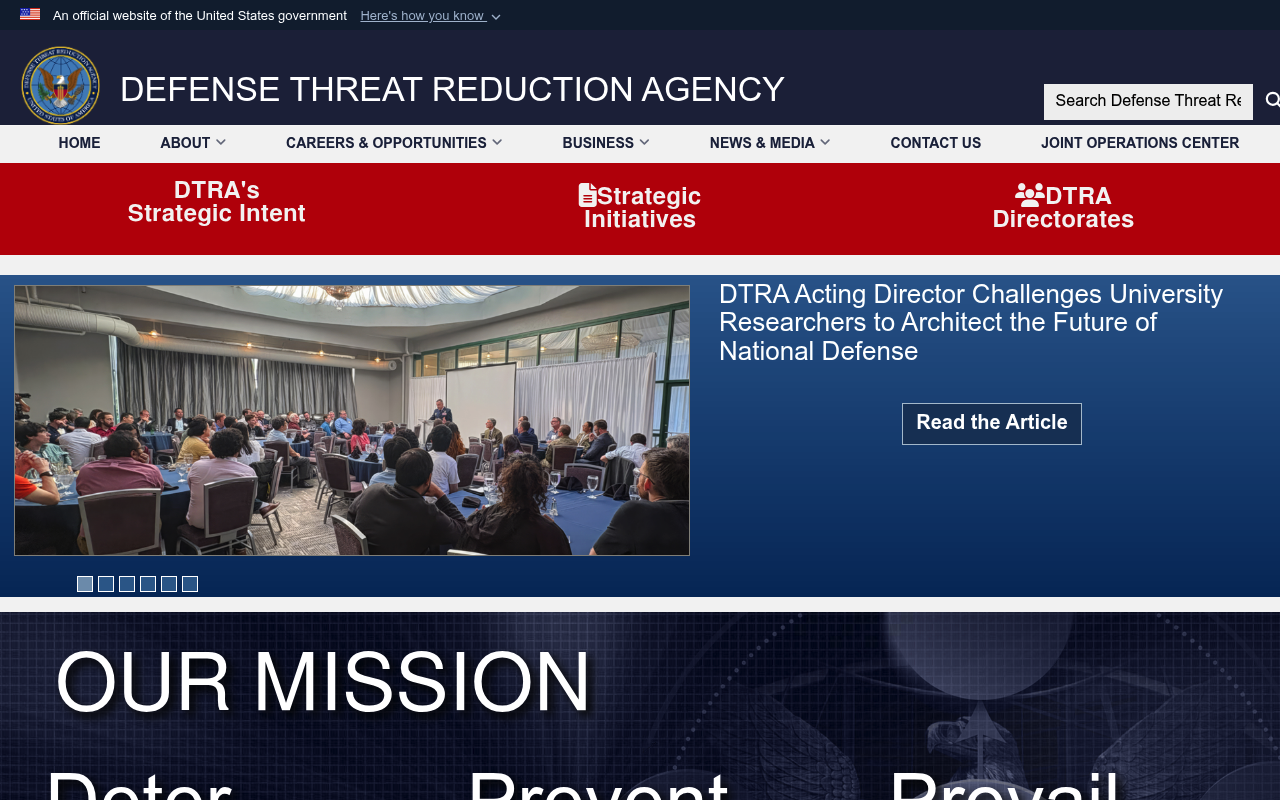The image size is (1280, 800).
Task: Open the Acting Director article headline
Action: (971, 323)
